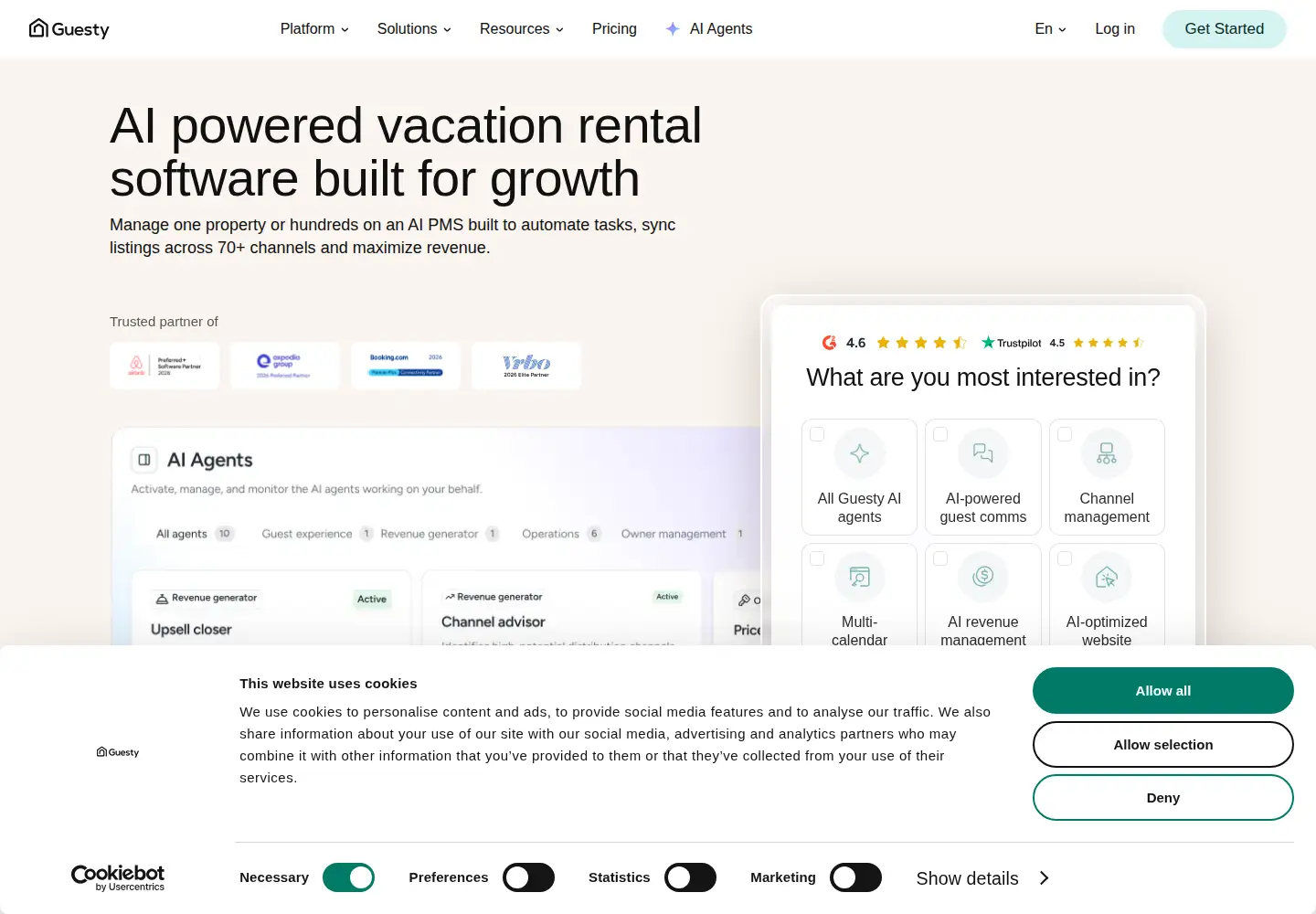Click the AI-powered guest comms chat icon
Screen dimensions: 1316x914
(983, 453)
